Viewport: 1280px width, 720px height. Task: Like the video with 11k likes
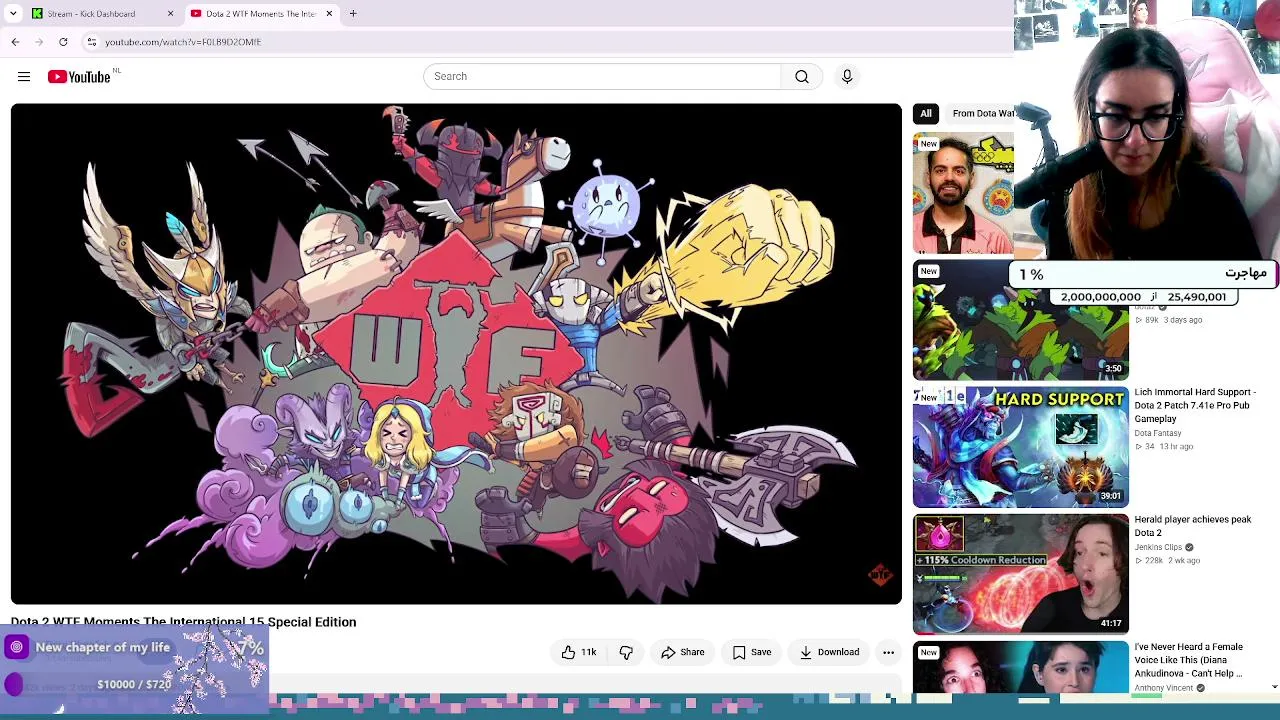578,652
